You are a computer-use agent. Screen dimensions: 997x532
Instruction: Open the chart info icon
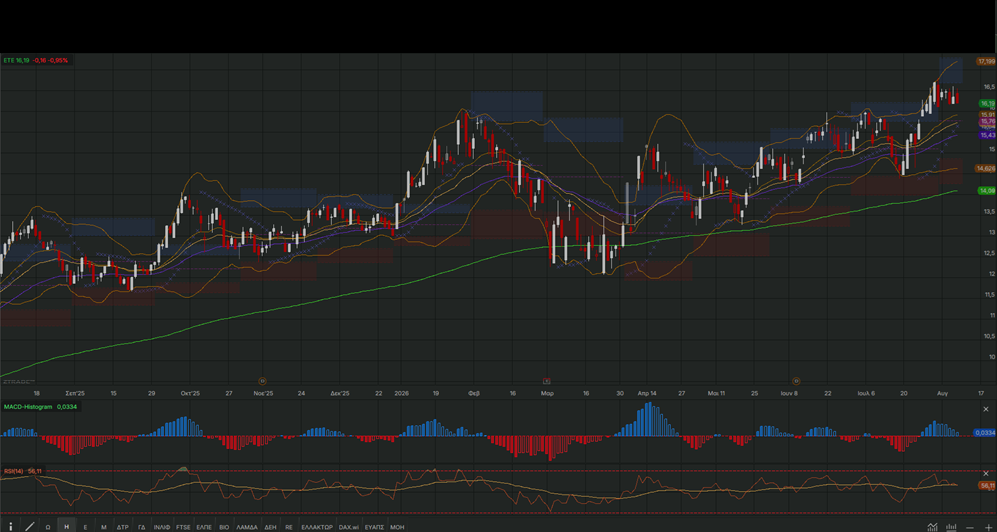point(11,526)
